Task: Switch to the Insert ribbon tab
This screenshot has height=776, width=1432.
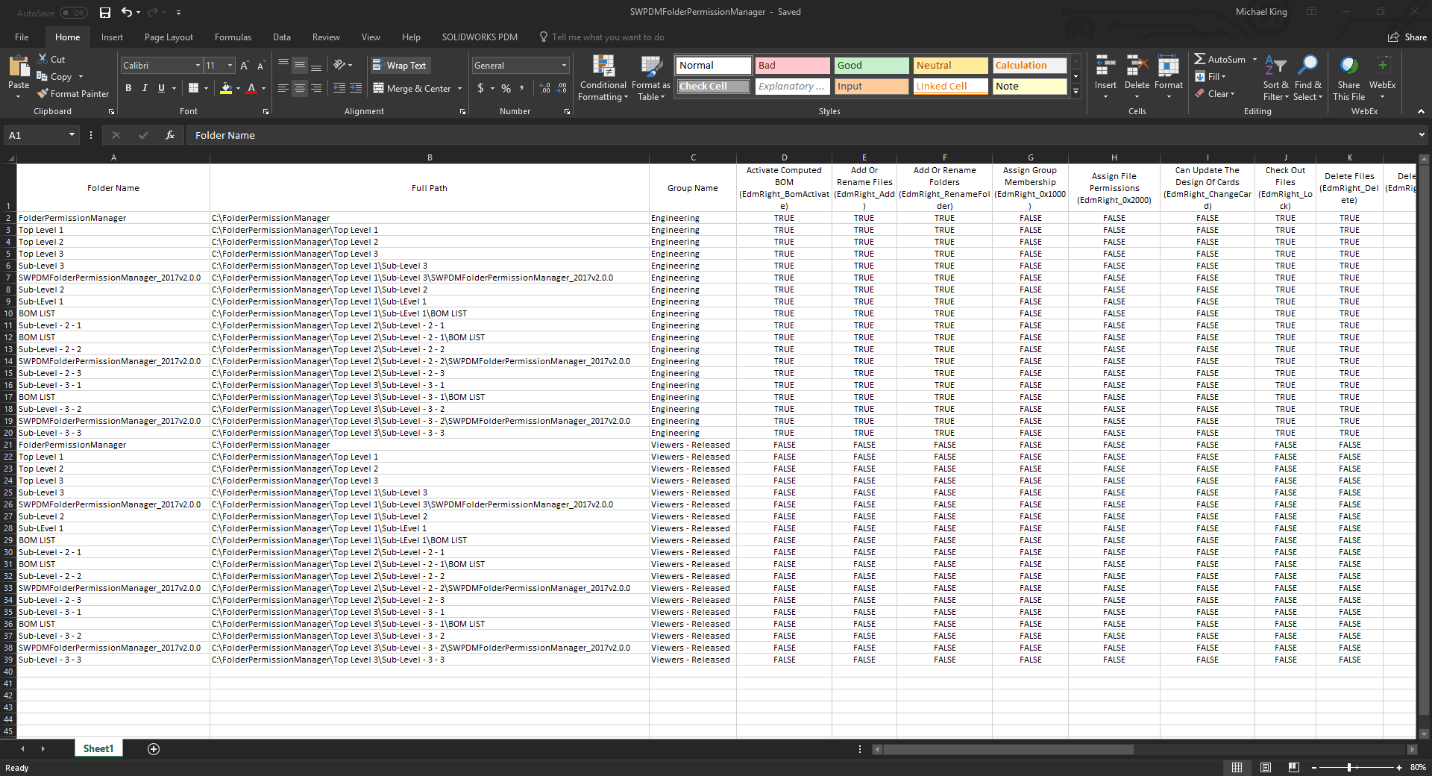Action: pyautogui.click(x=112, y=37)
